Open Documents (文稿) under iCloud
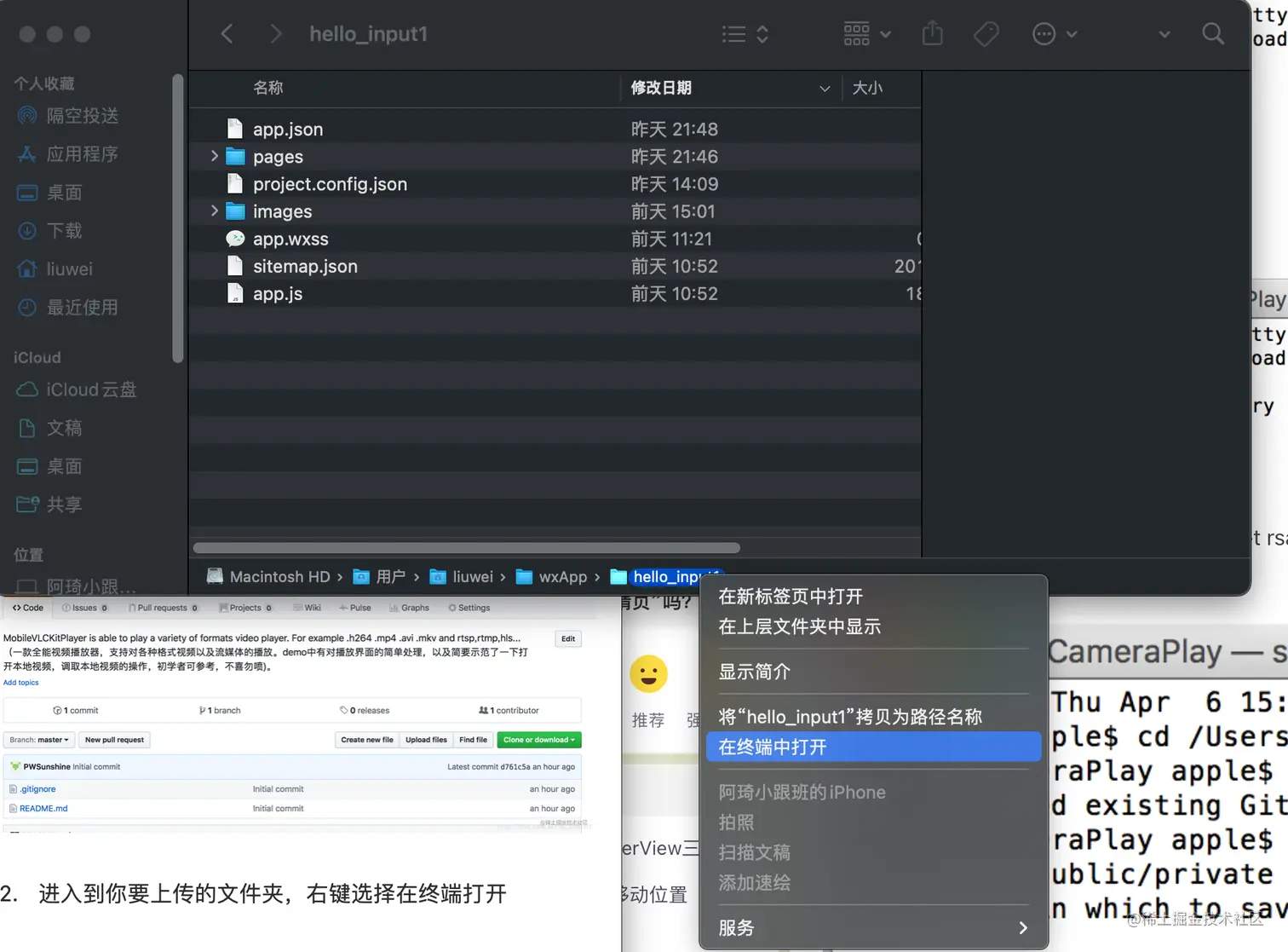Viewport: 1288px width, 952px height. click(x=50, y=428)
